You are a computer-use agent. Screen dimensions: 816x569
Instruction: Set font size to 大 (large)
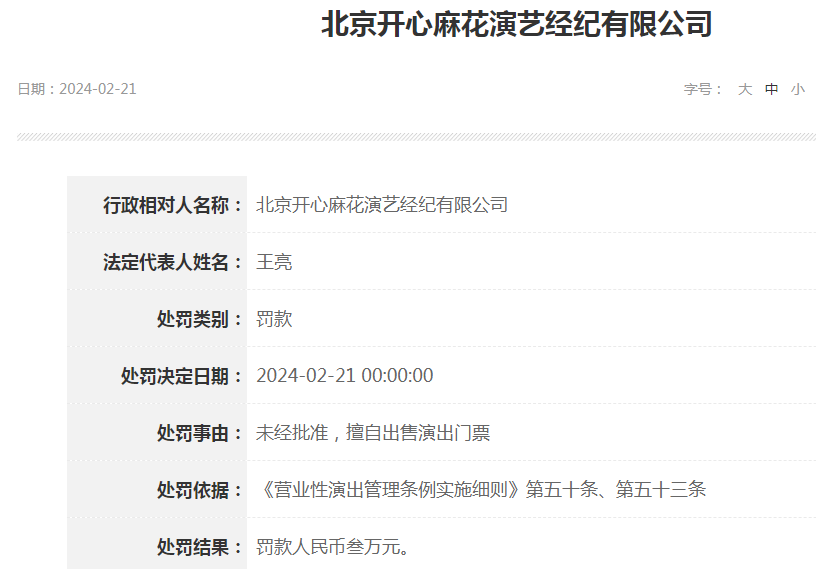pos(745,89)
